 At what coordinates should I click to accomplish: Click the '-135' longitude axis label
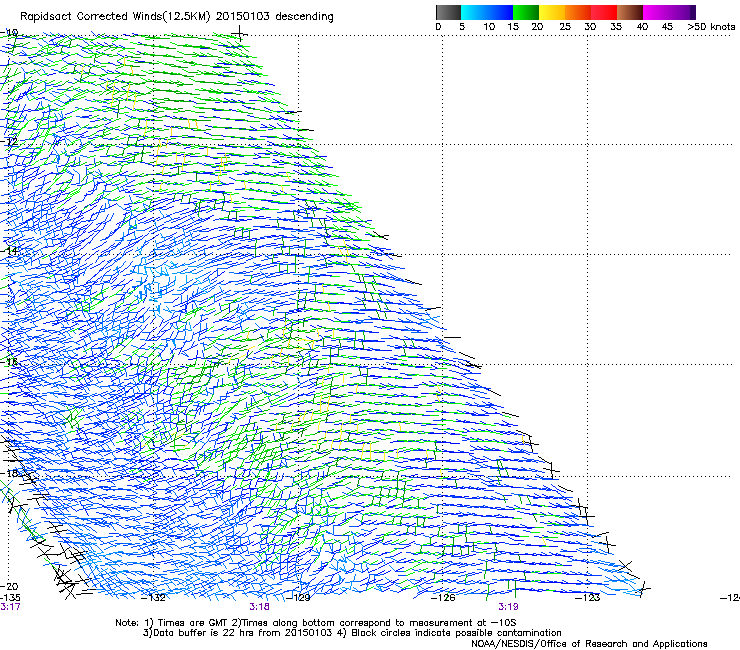[x=10, y=597]
